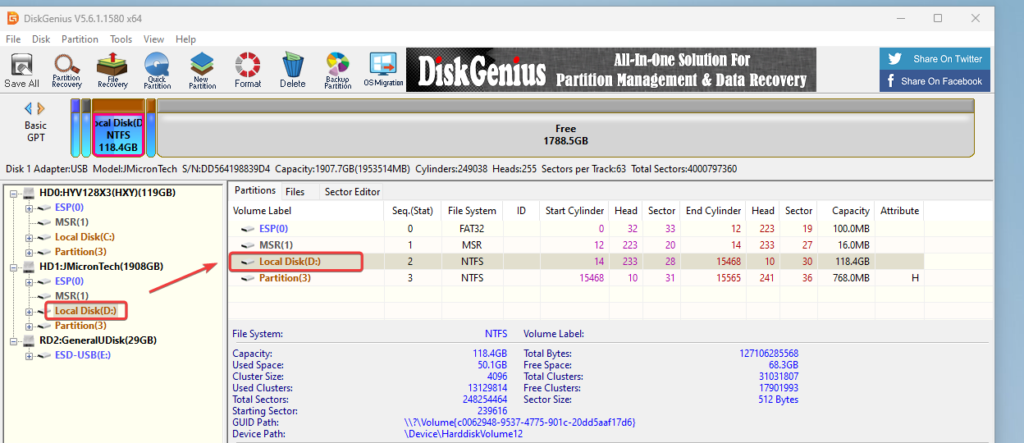Expand Partition(3) under HD0
1024x443 pixels.
(29, 252)
